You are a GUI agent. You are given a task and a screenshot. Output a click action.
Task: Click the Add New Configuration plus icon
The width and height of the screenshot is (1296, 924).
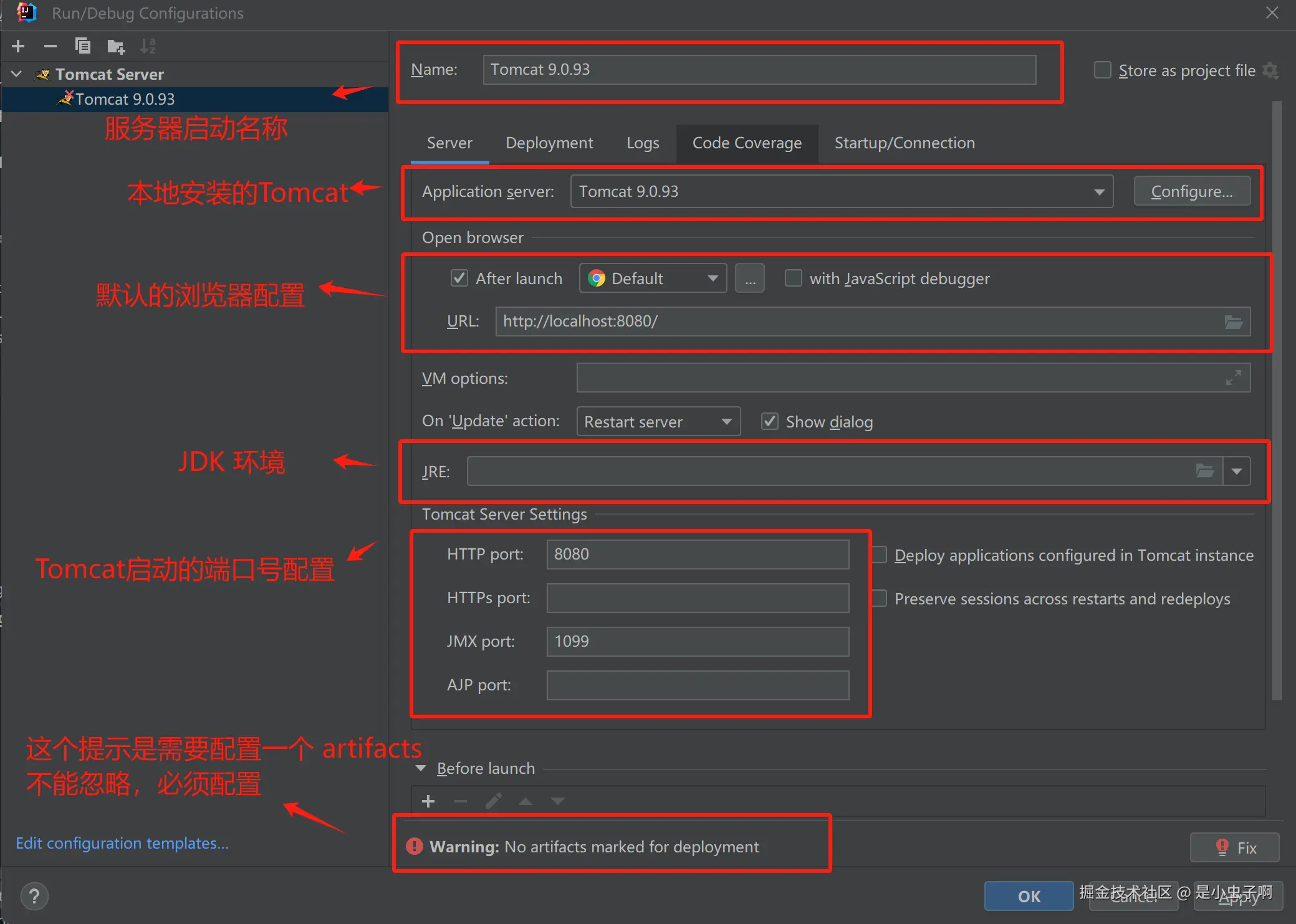[18, 46]
